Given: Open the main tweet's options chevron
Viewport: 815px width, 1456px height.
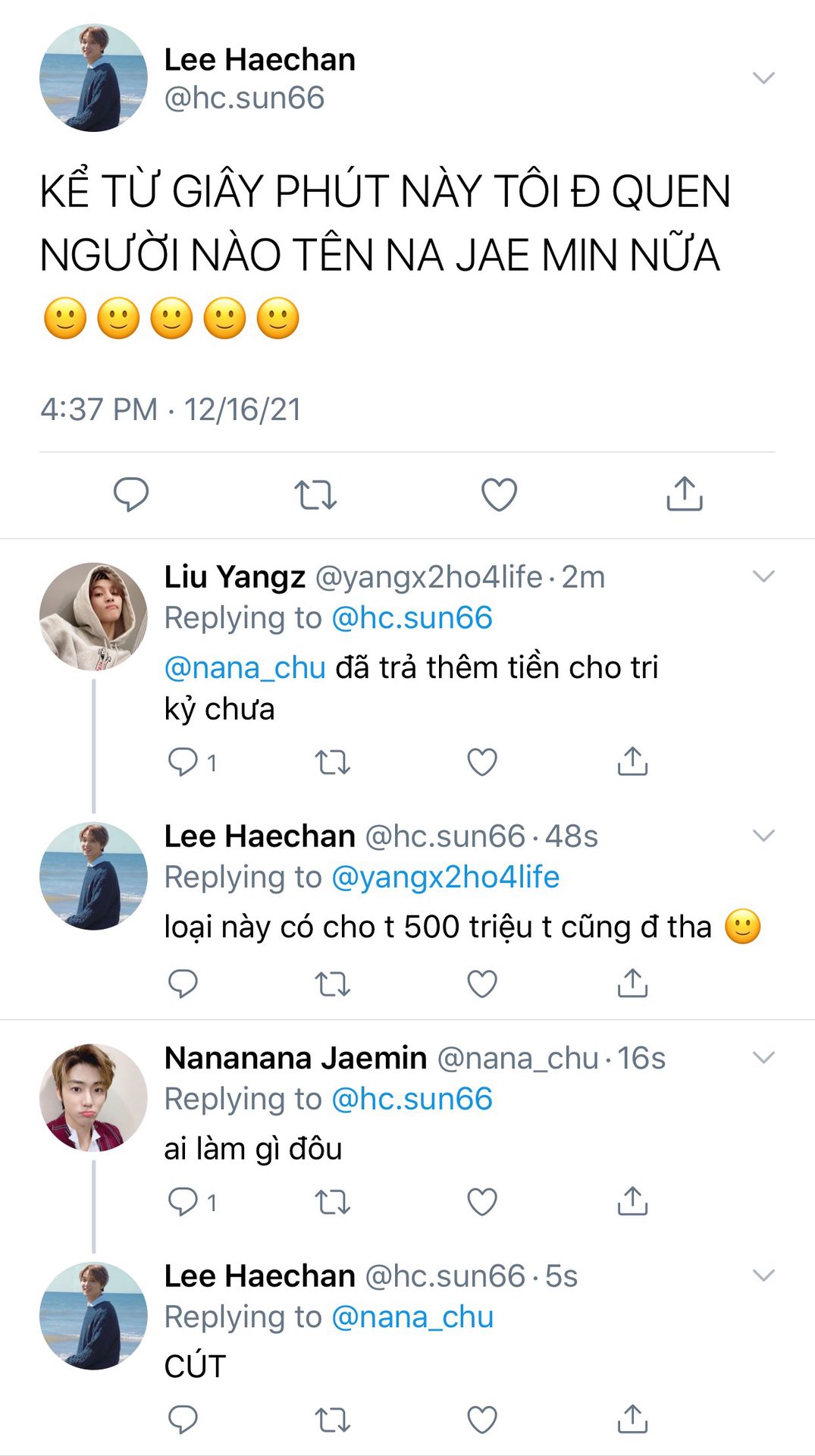Looking at the screenshot, I should (763, 77).
